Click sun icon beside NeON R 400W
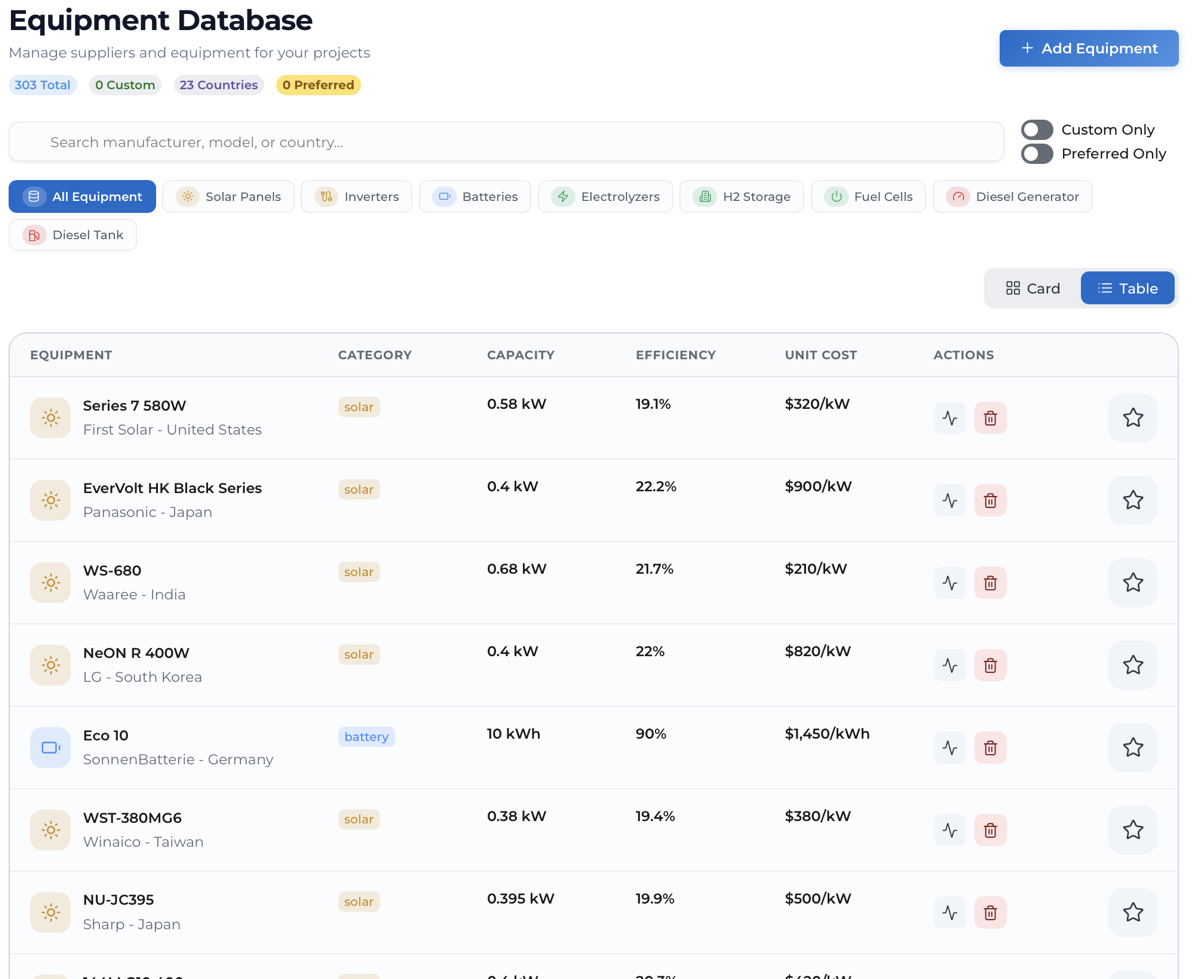The width and height of the screenshot is (1200, 979). 50,665
